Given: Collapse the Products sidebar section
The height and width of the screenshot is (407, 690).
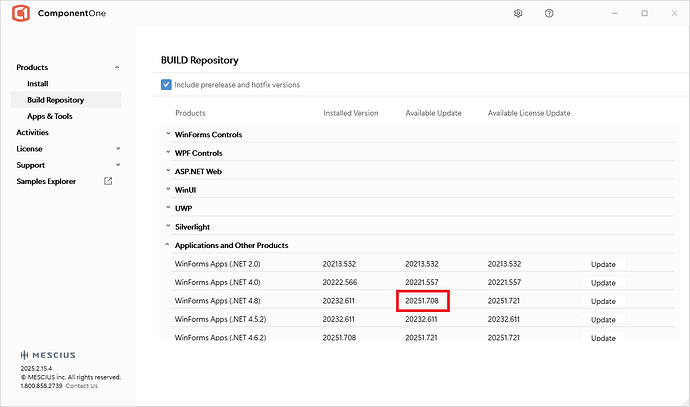Looking at the screenshot, I should [117, 67].
